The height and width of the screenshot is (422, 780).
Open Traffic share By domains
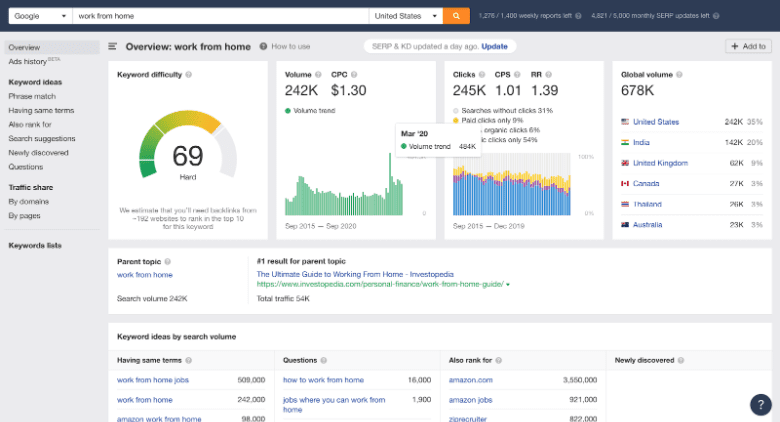click(28, 202)
